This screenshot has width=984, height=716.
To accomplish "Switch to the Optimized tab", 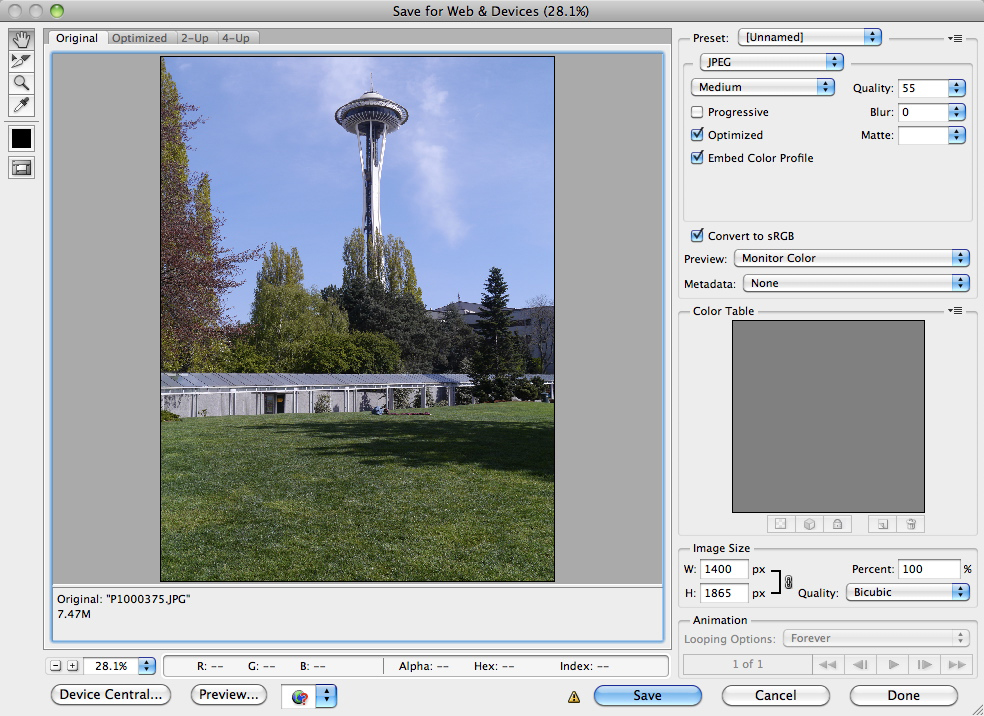I will [139, 38].
